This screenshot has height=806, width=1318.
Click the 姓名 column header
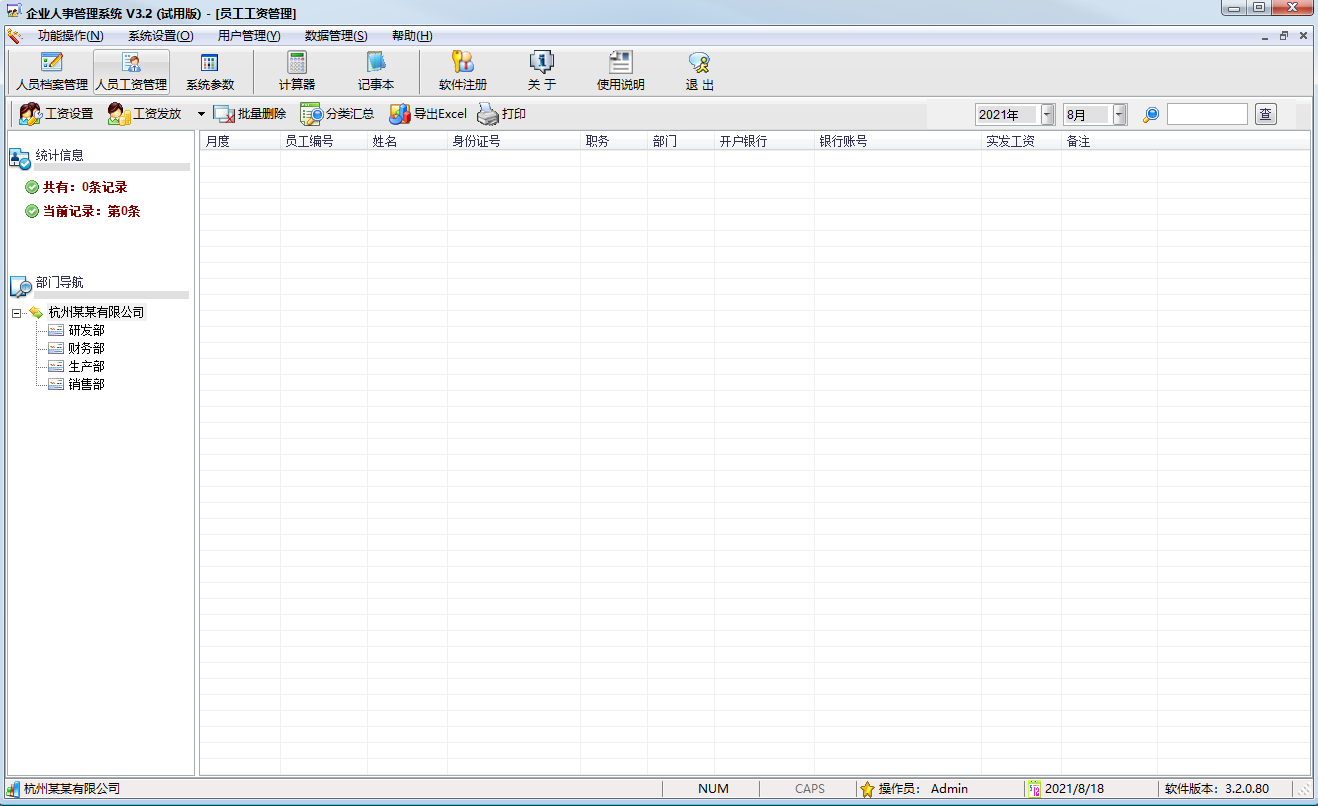[408, 142]
